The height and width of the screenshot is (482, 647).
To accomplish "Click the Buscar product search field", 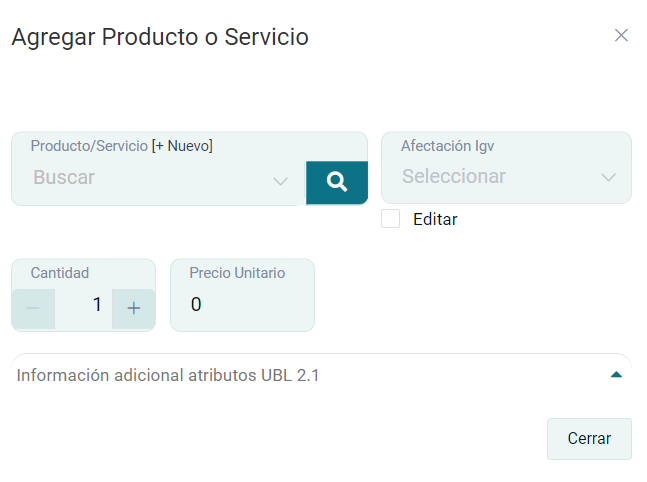I will point(140,178).
